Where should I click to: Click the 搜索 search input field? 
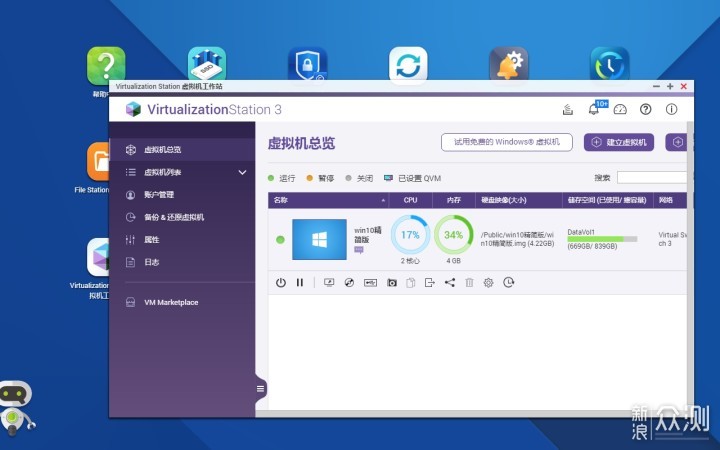click(x=651, y=178)
